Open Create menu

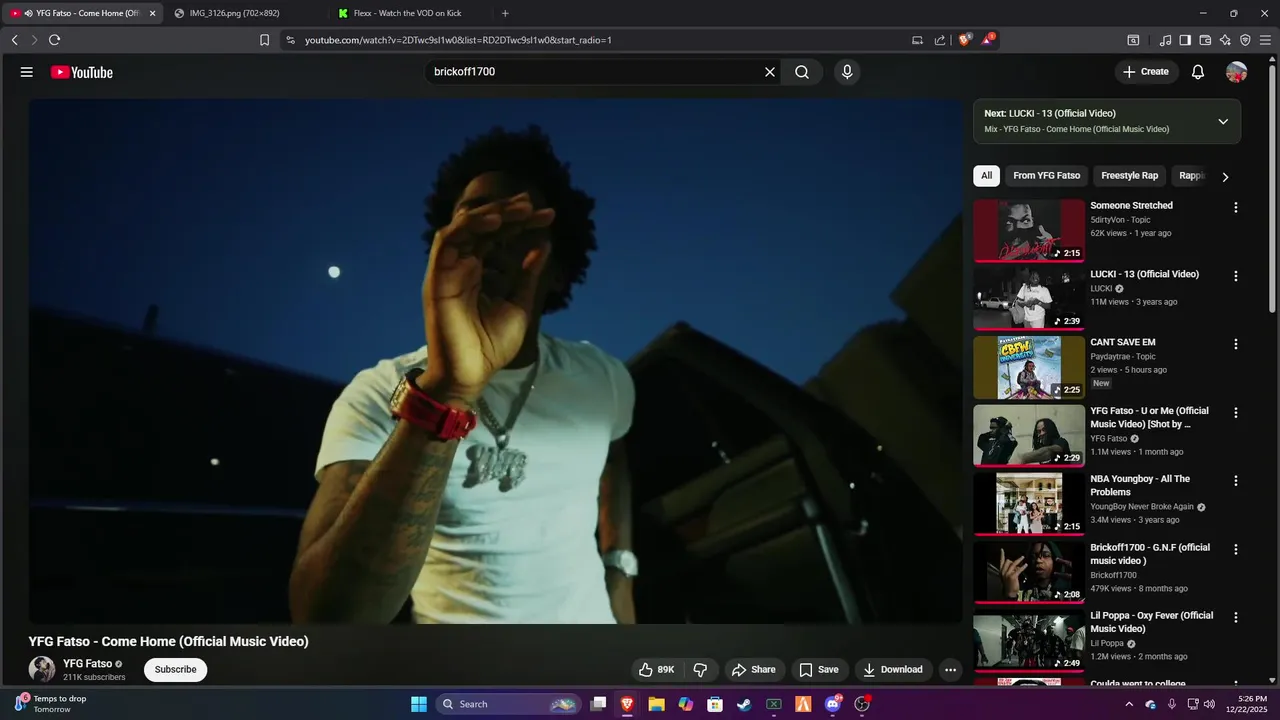pos(1146,72)
